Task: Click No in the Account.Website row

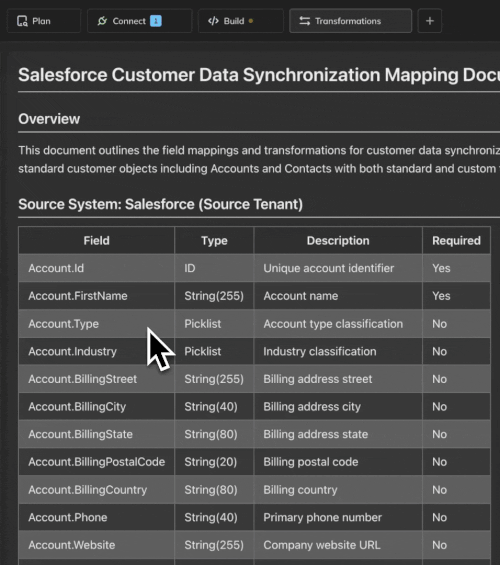Action: pyautogui.click(x=456, y=545)
